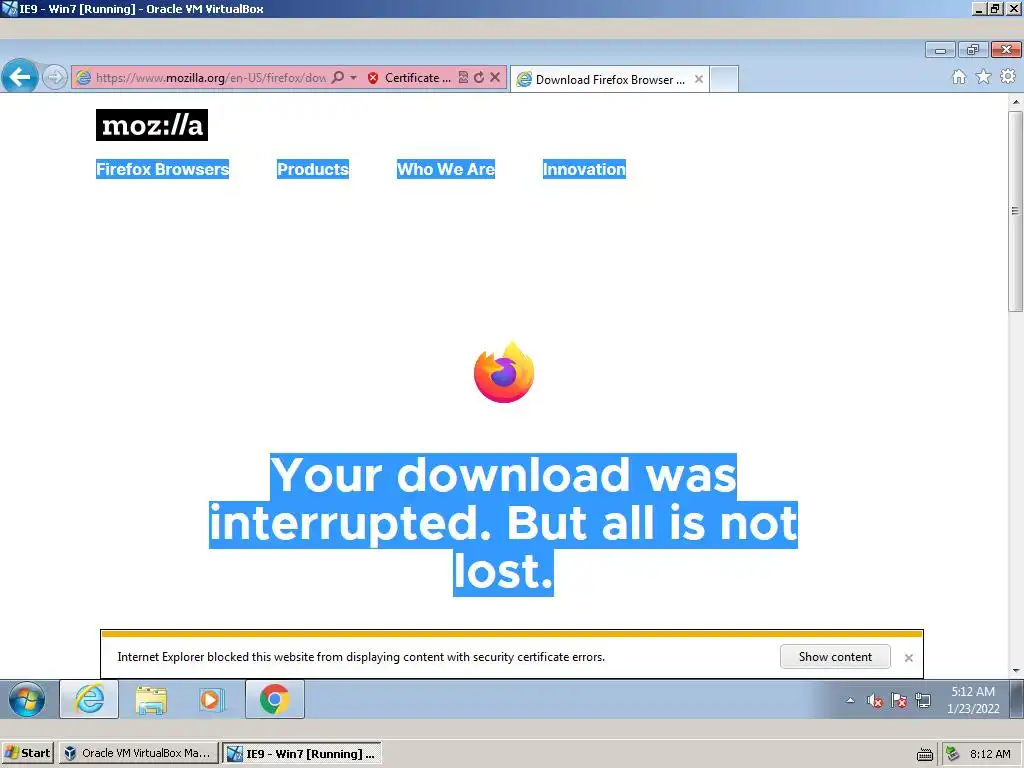Open Internet Explorer from Win7 taskbar
The height and width of the screenshot is (768, 1024).
click(x=89, y=699)
